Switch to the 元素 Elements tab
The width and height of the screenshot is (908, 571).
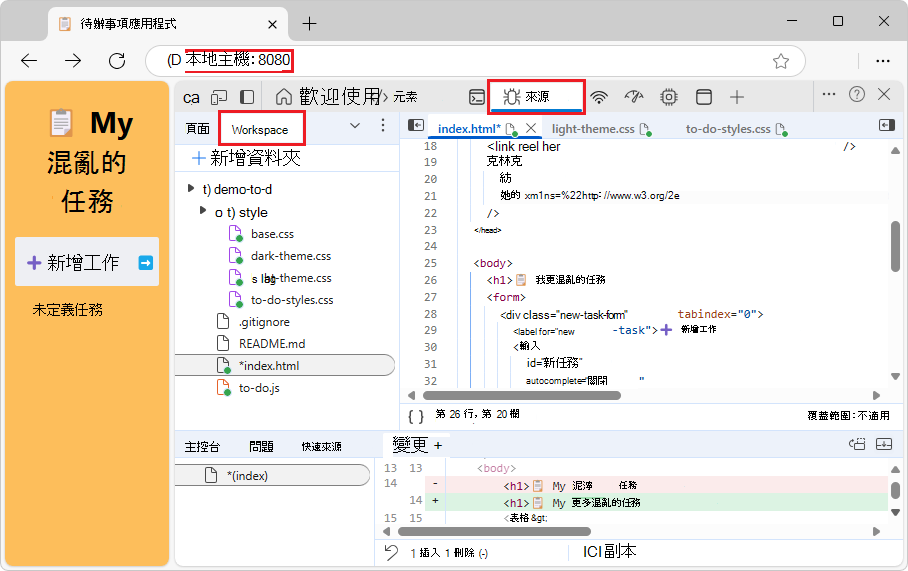(405, 97)
